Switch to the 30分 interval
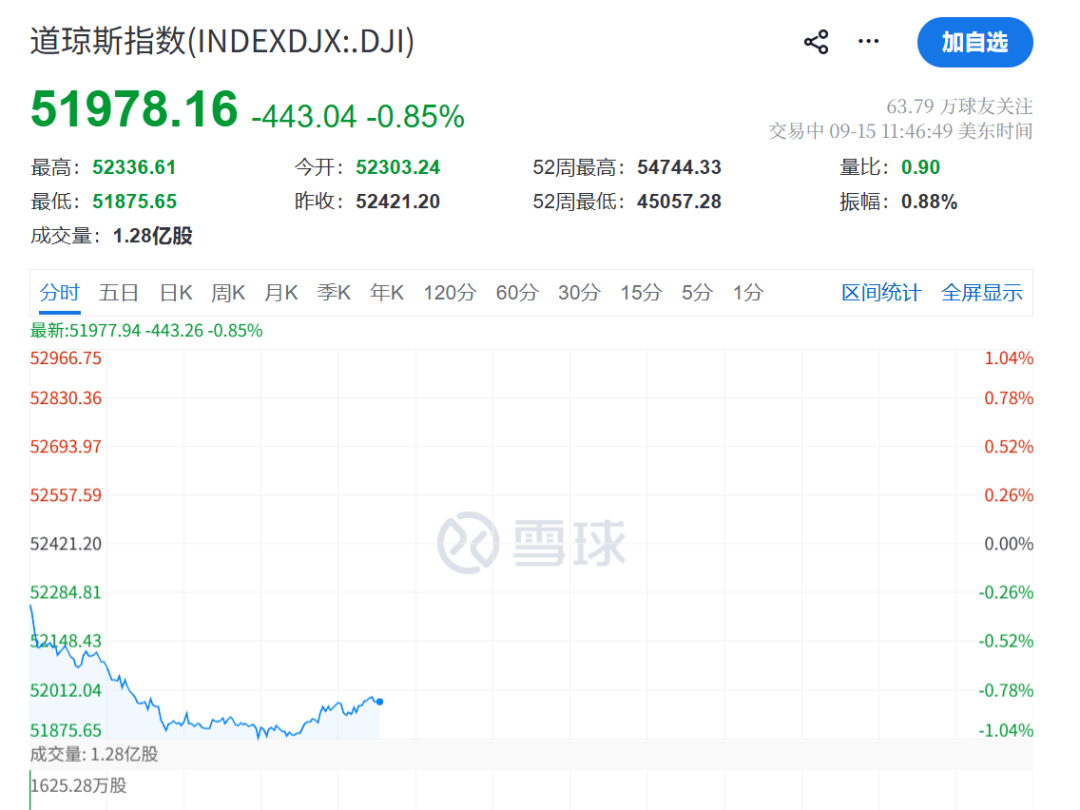 point(579,293)
